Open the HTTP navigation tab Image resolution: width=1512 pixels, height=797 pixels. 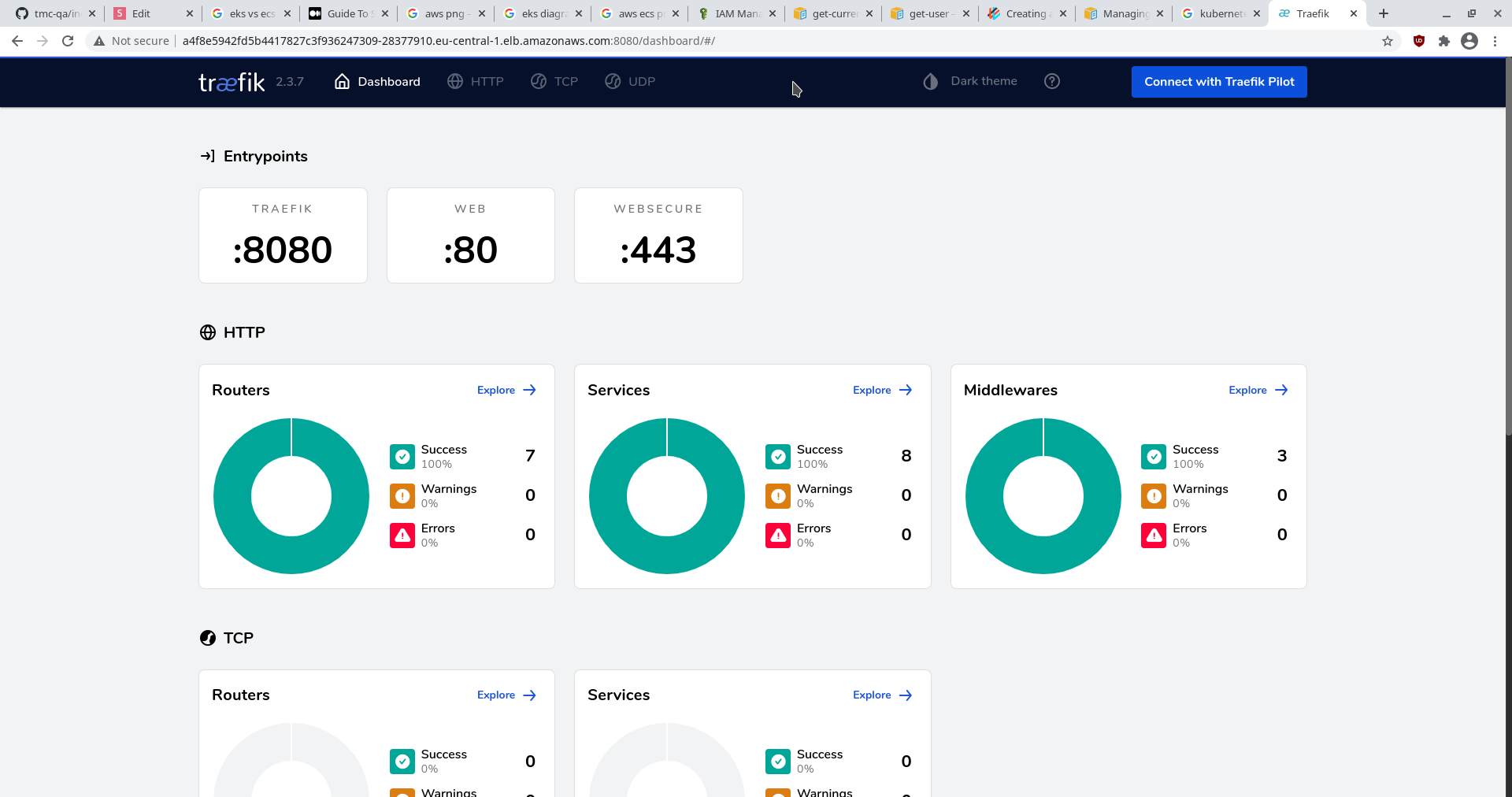pos(476,81)
